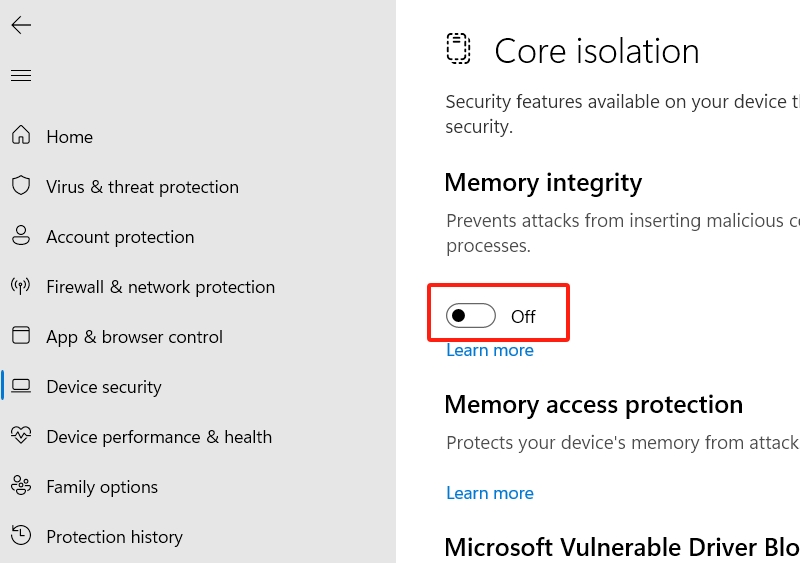Open Learn more under Memory access protection
800x563 pixels.
point(490,493)
